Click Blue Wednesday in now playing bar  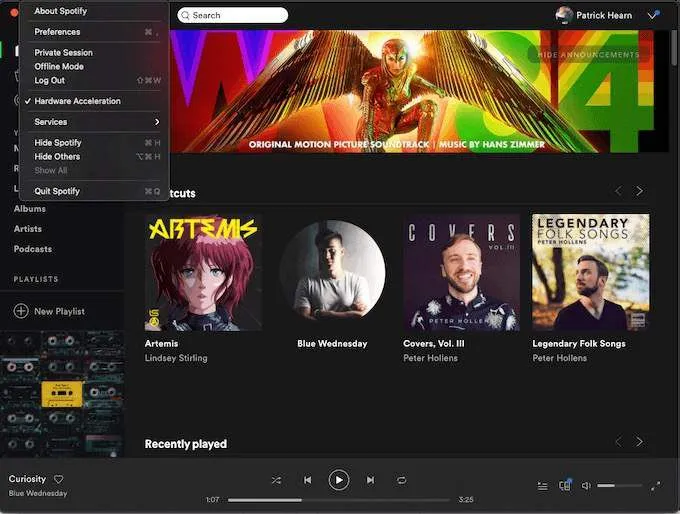point(38,494)
